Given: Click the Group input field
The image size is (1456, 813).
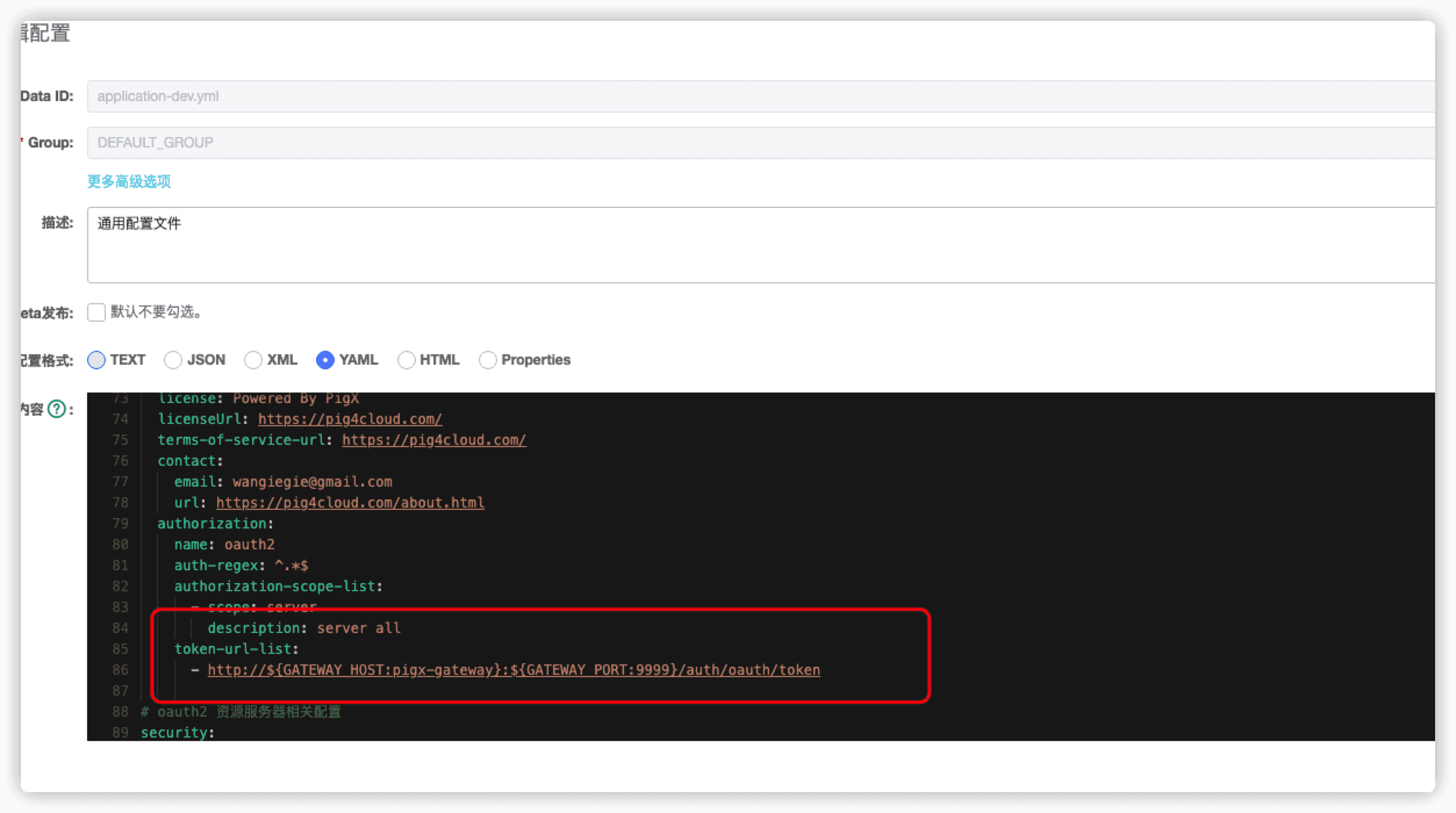Looking at the screenshot, I should [x=755, y=143].
